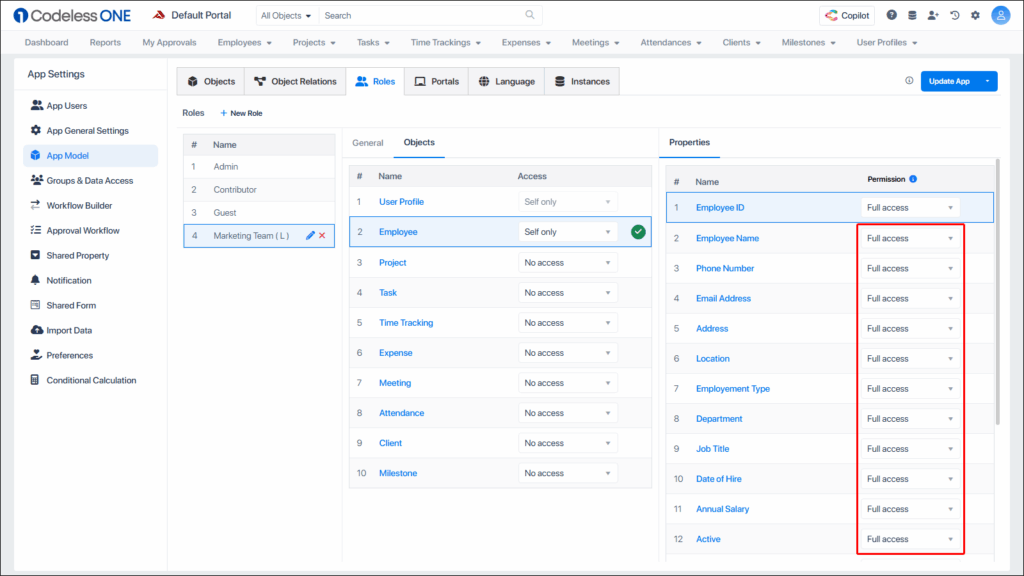Open the Employees menu
The width and height of the screenshot is (1024, 576).
pos(244,42)
